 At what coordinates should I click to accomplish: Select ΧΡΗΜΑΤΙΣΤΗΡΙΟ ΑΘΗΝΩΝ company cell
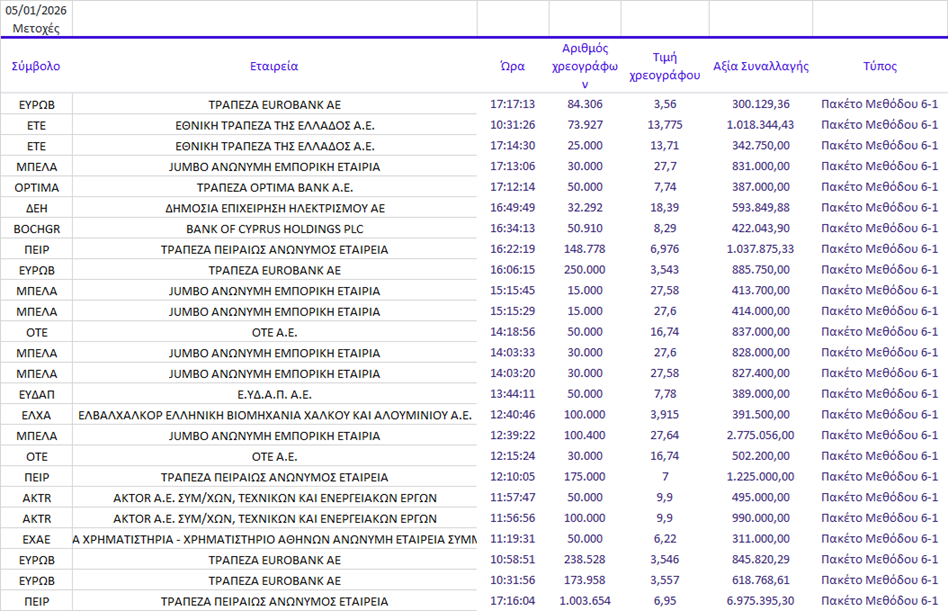(274, 539)
